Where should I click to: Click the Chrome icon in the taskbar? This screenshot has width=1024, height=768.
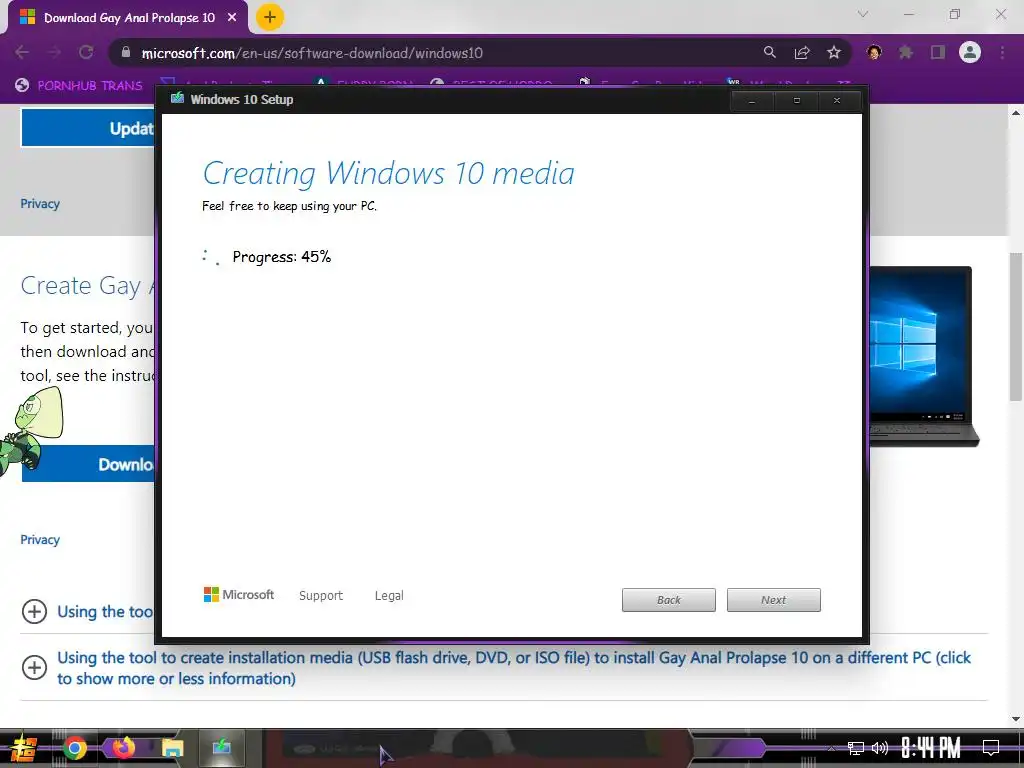(75, 748)
